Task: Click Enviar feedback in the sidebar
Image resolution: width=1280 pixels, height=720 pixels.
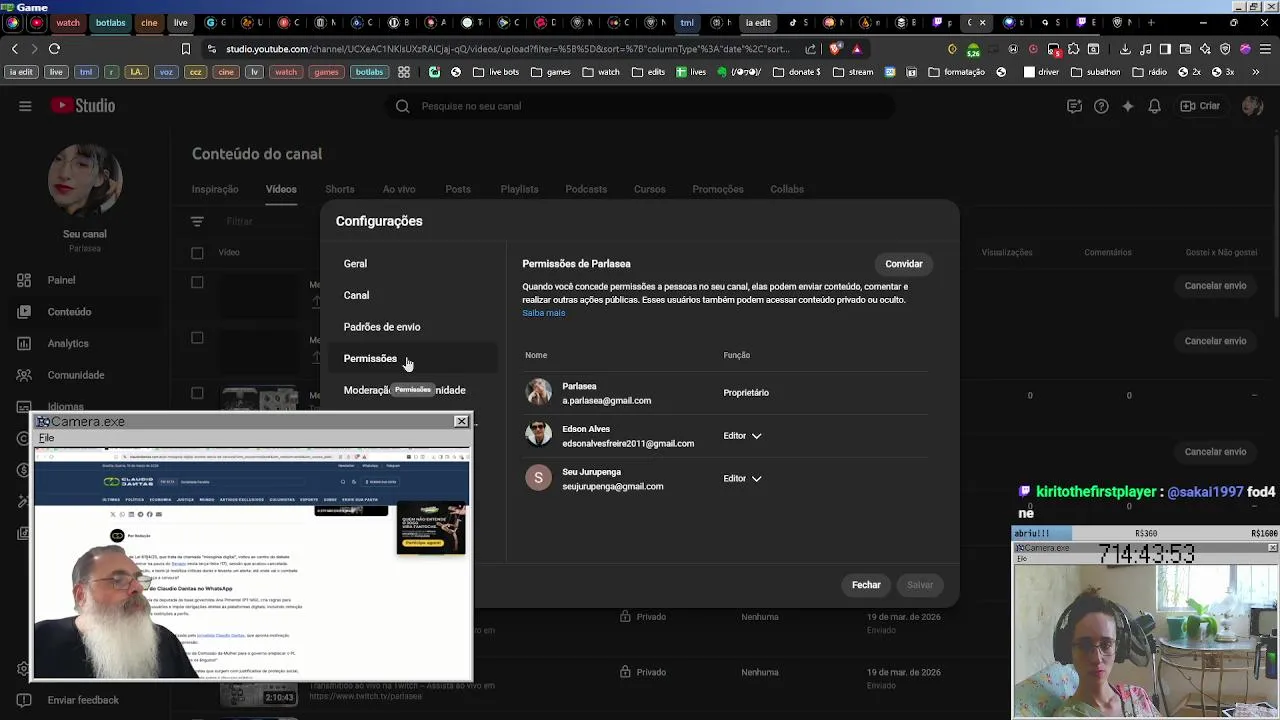Action: 83,700
